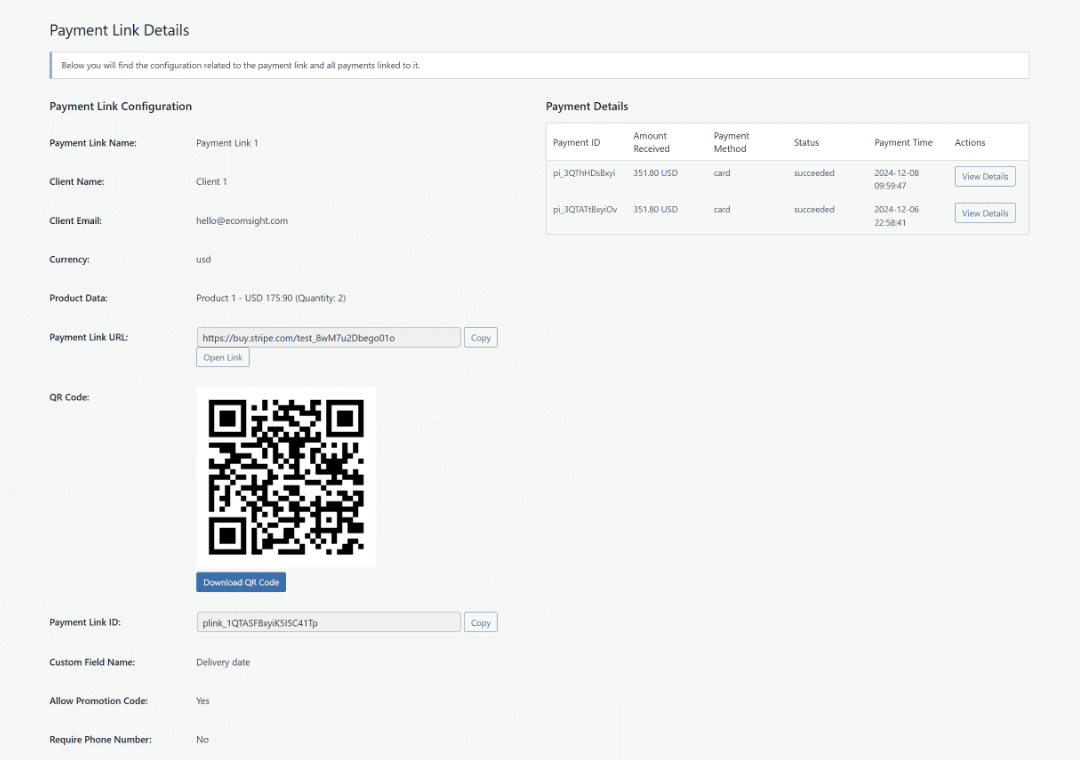Click the Status column header
The image size is (1080, 760).
(806, 142)
